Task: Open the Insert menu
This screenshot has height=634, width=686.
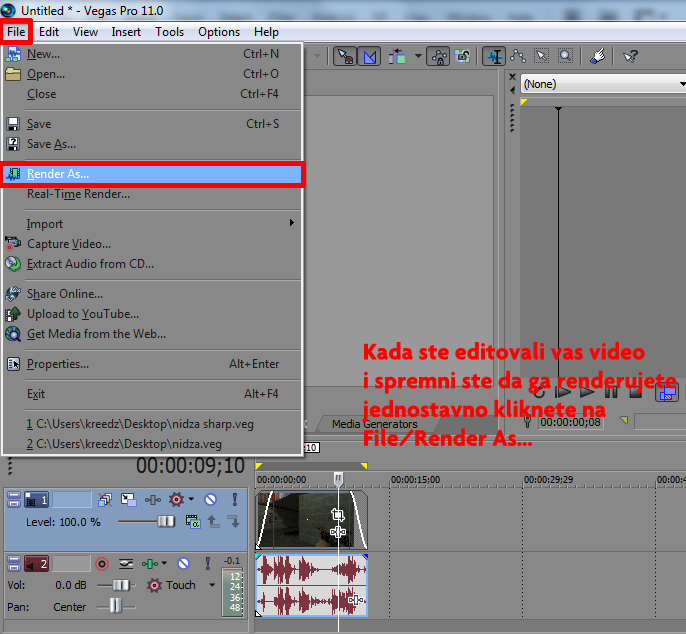Action: coord(126,32)
